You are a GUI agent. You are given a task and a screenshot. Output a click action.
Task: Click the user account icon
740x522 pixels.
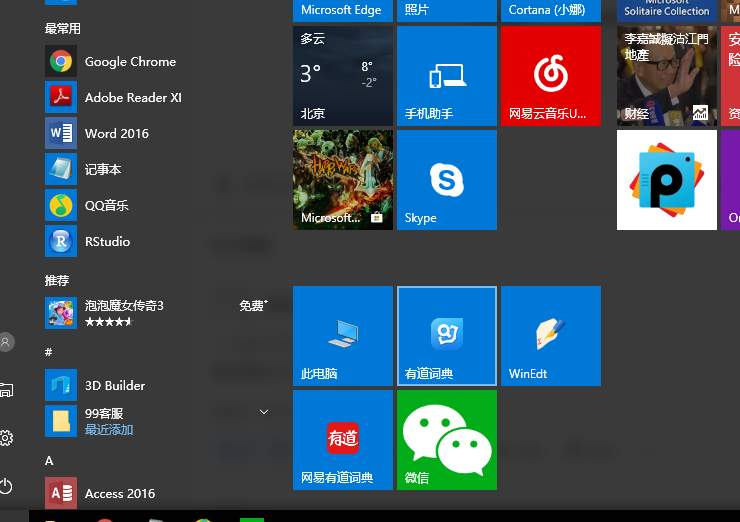click(x=6, y=342)
